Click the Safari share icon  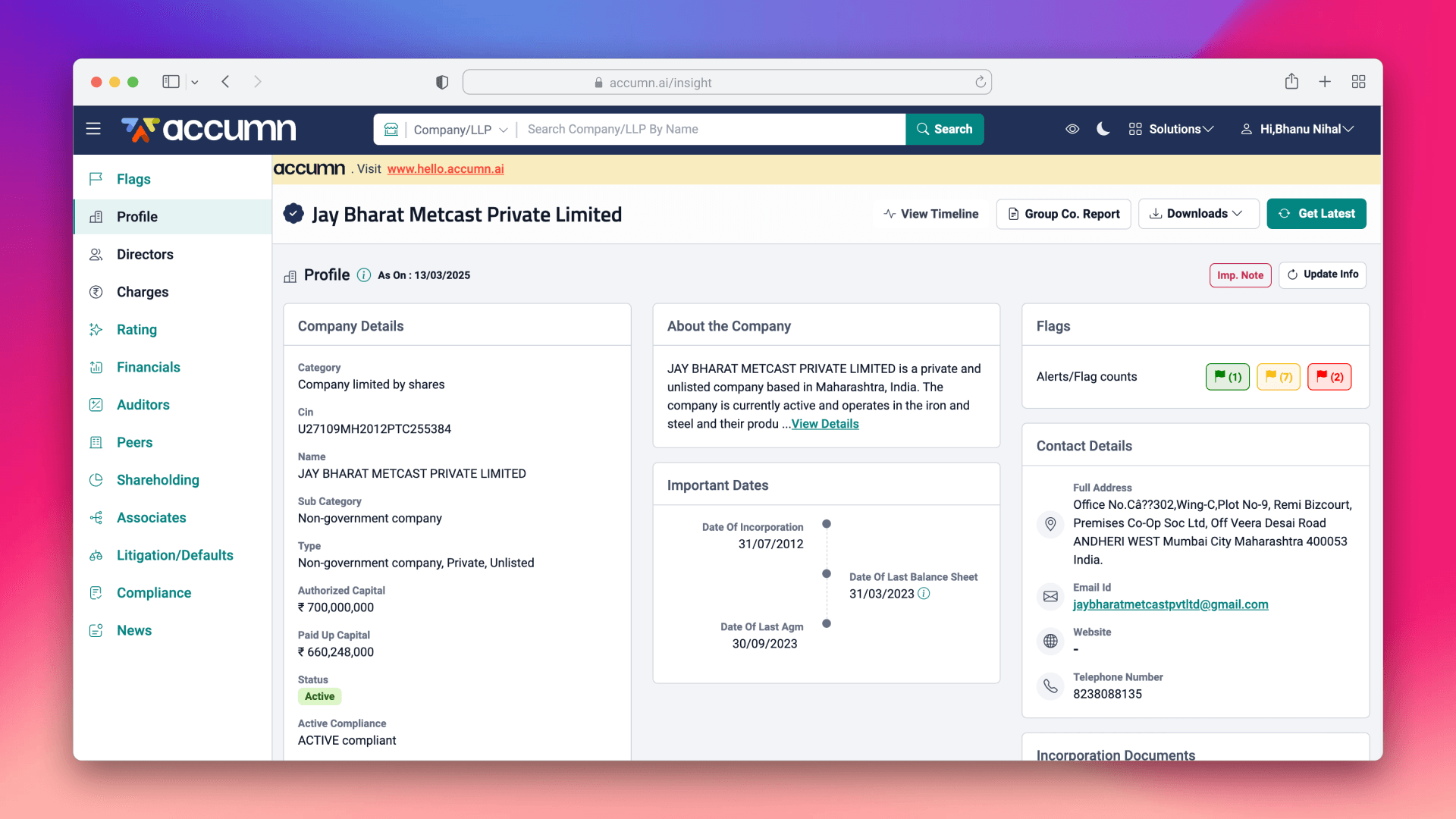1291,81
